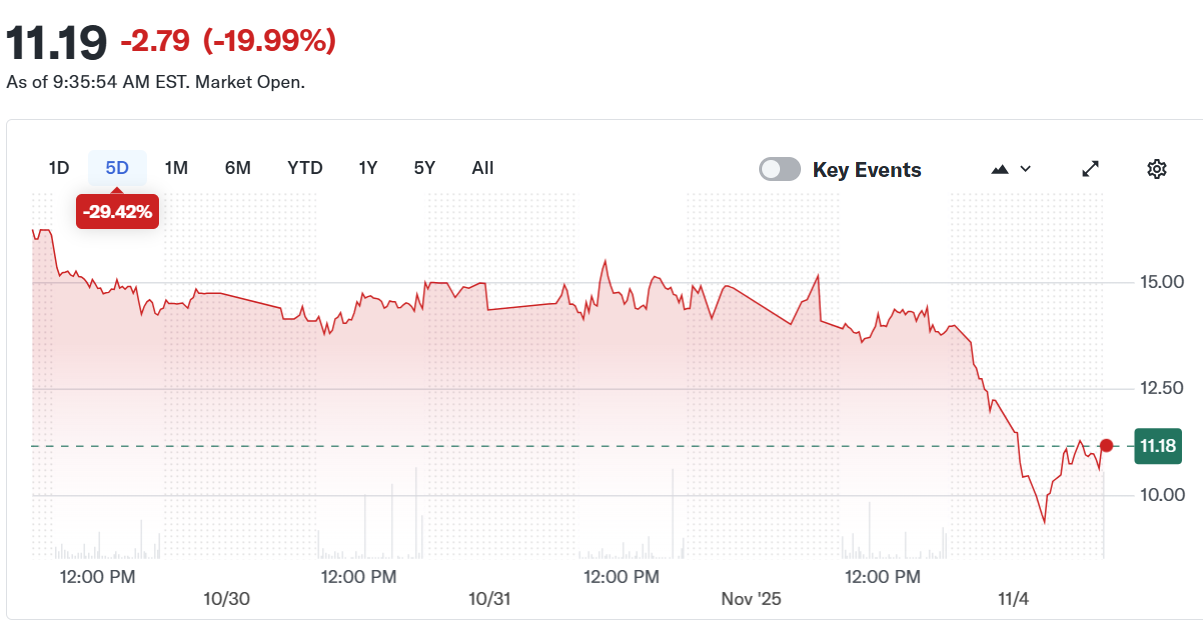Switch to the 1D time range tab
Screen dimensions: 1203x628
tap(58, 168)
